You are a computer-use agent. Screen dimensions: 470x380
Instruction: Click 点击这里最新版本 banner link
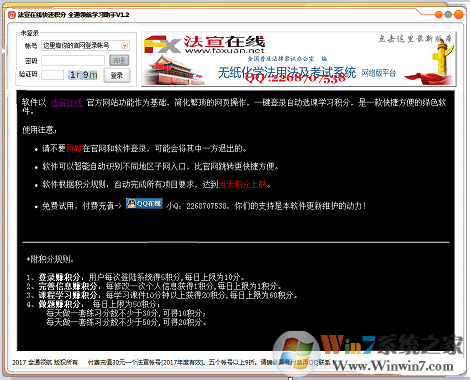tap(415, 39)
